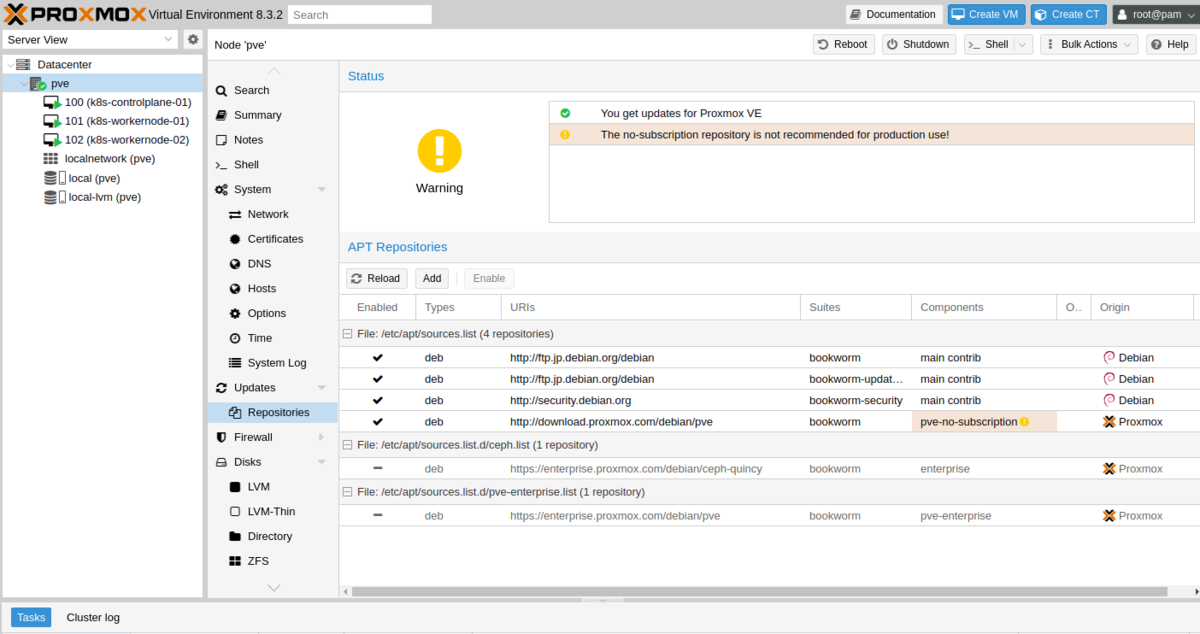Collapse the Datacenter tree node

[9, 64]
